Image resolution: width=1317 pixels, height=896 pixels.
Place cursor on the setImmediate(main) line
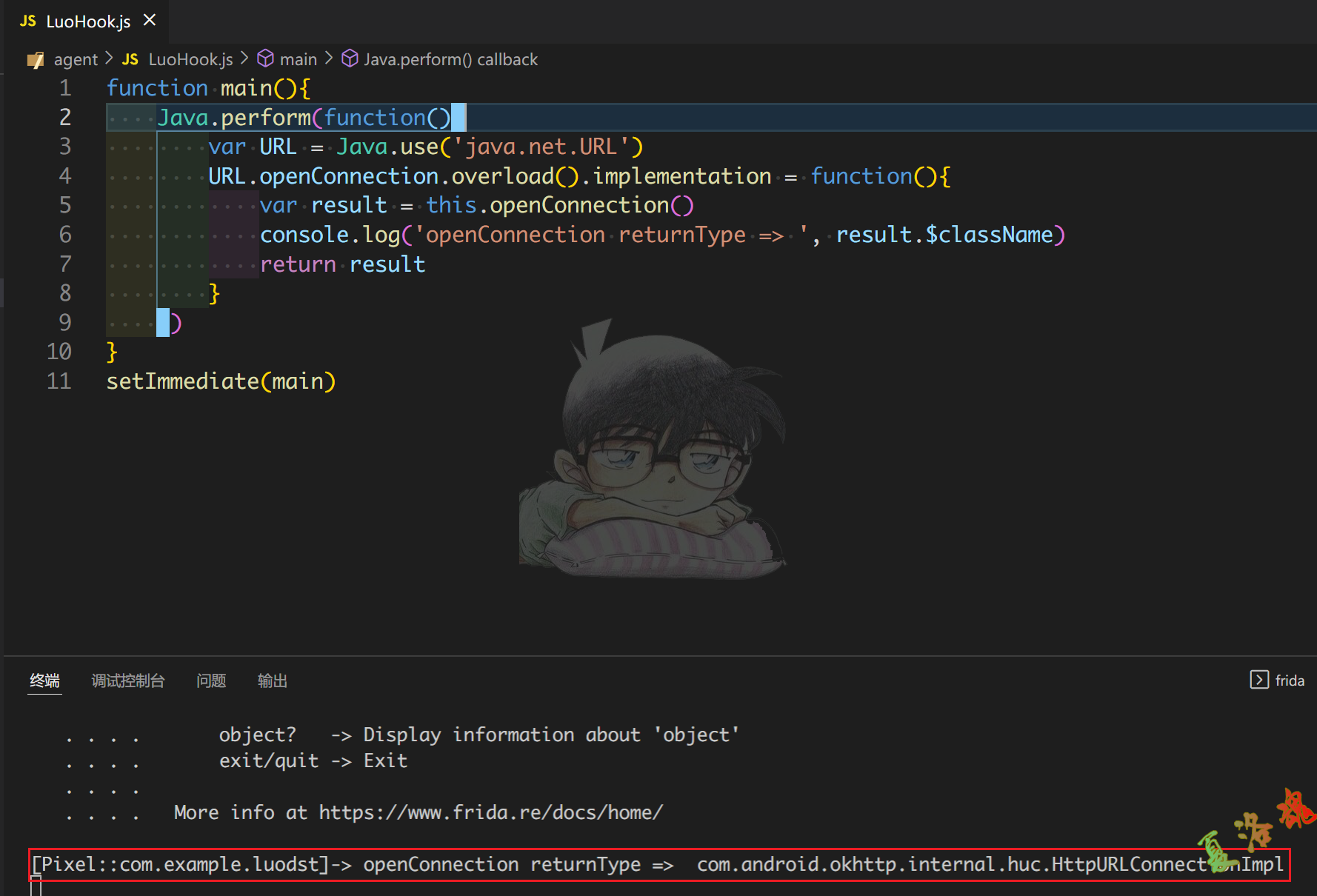point(221,381)
